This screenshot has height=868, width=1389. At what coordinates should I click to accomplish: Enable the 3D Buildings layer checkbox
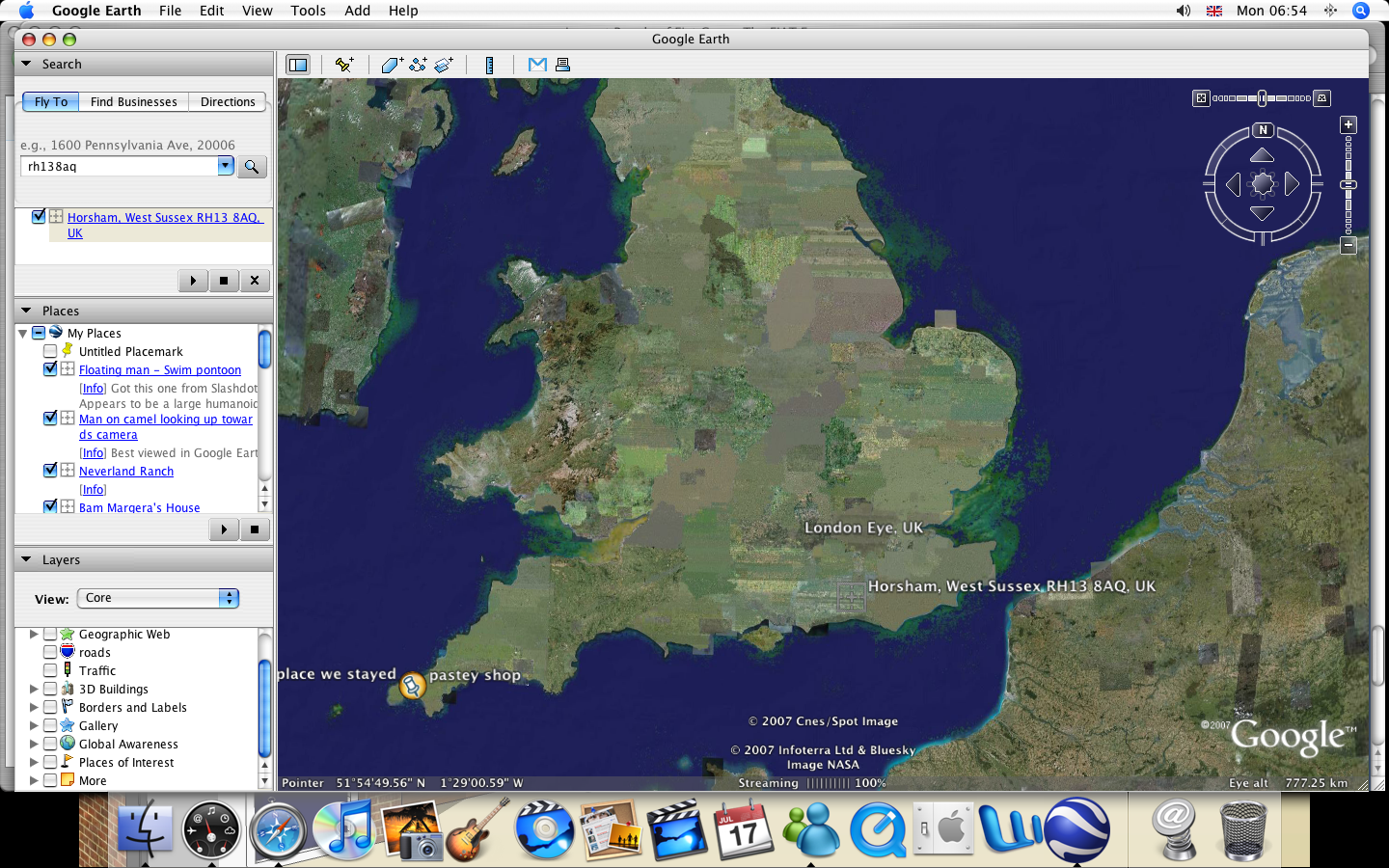(x=50, y=690)
